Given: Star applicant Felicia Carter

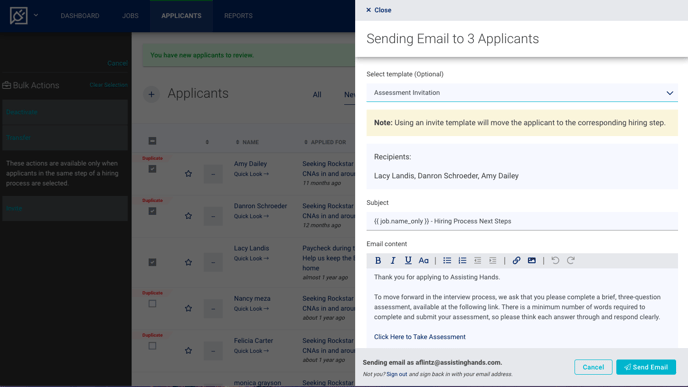Looking at the screenshot, I should (x=188, y=351).
